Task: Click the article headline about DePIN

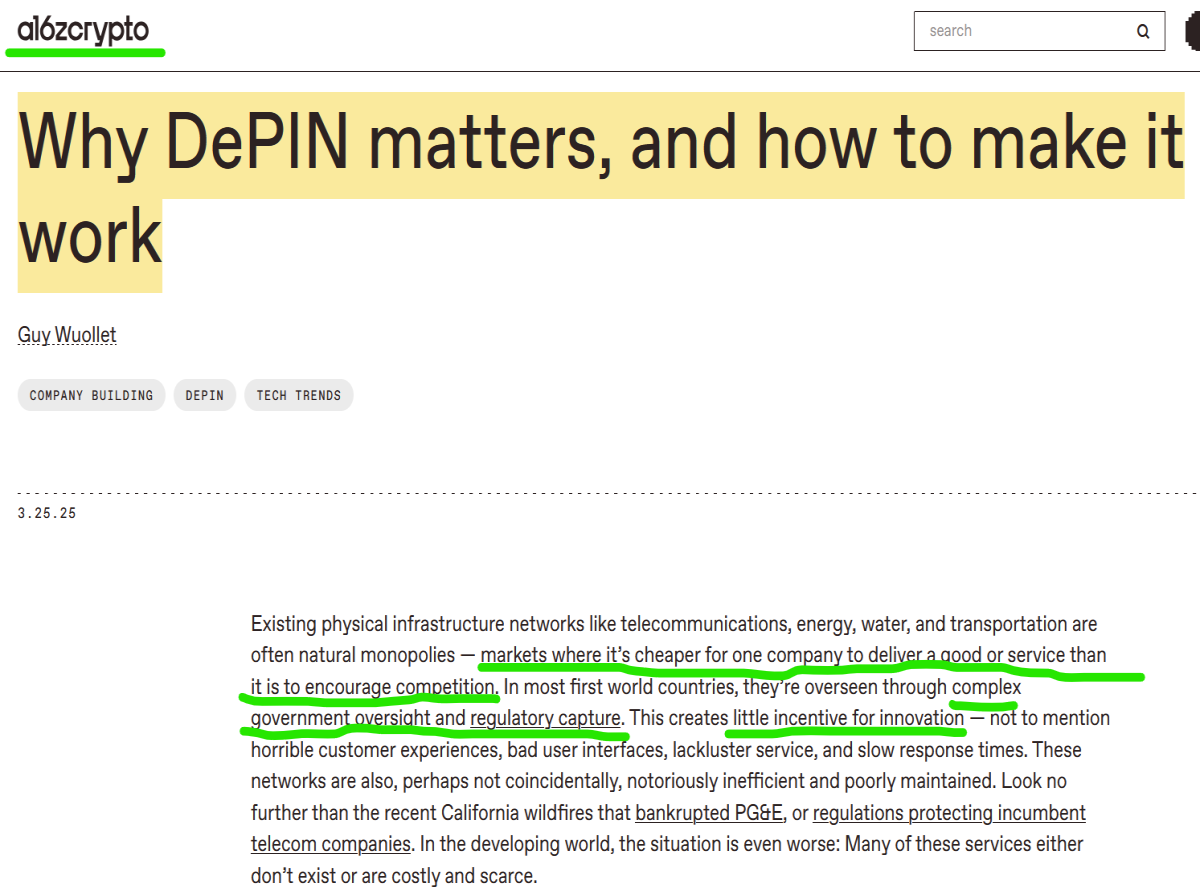Action: point(600,192)
